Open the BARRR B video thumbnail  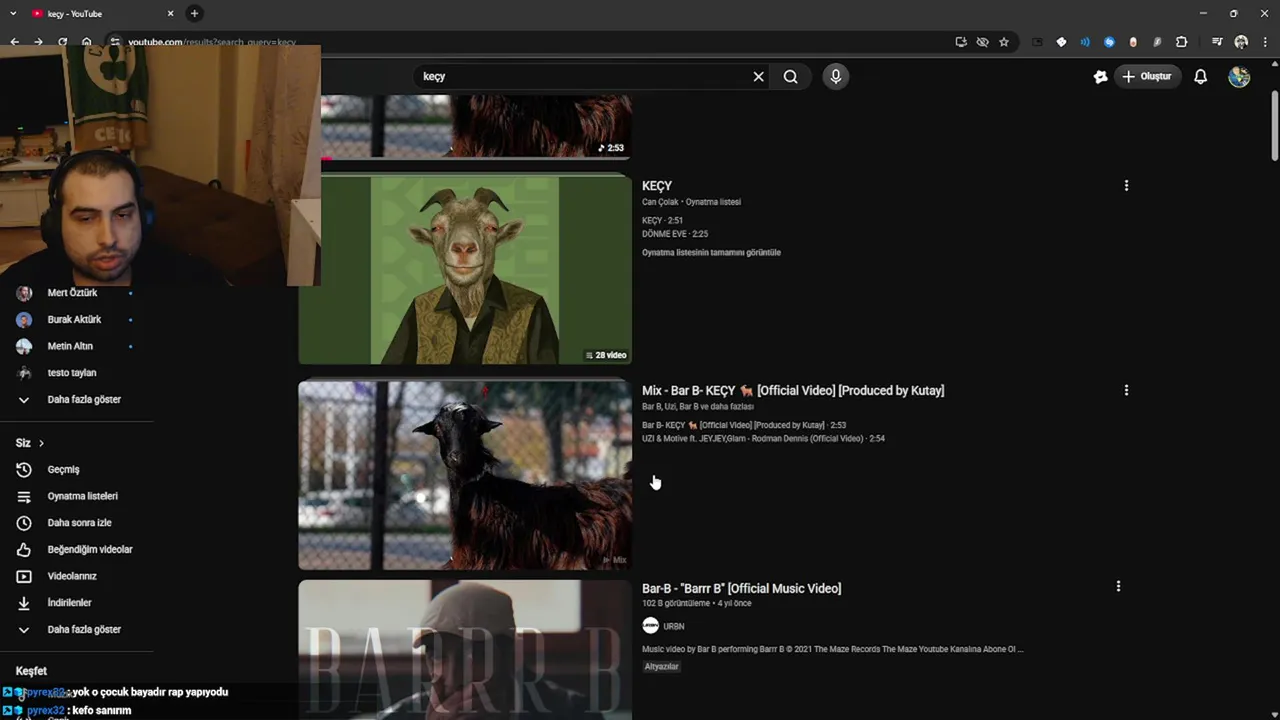click(x=465, y=650)
